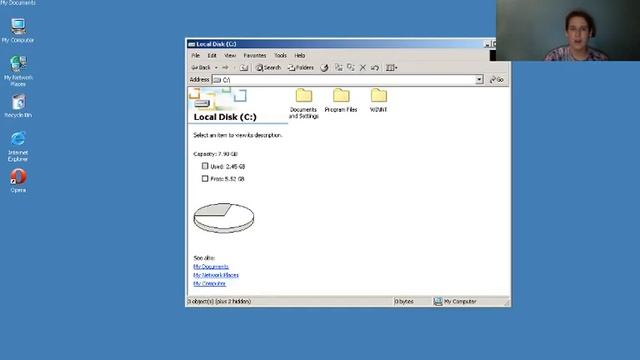Select Internet Explorer desktop icon
This screenshot has height=360, width=640.
pyautogui.click(x=18, y=147)
